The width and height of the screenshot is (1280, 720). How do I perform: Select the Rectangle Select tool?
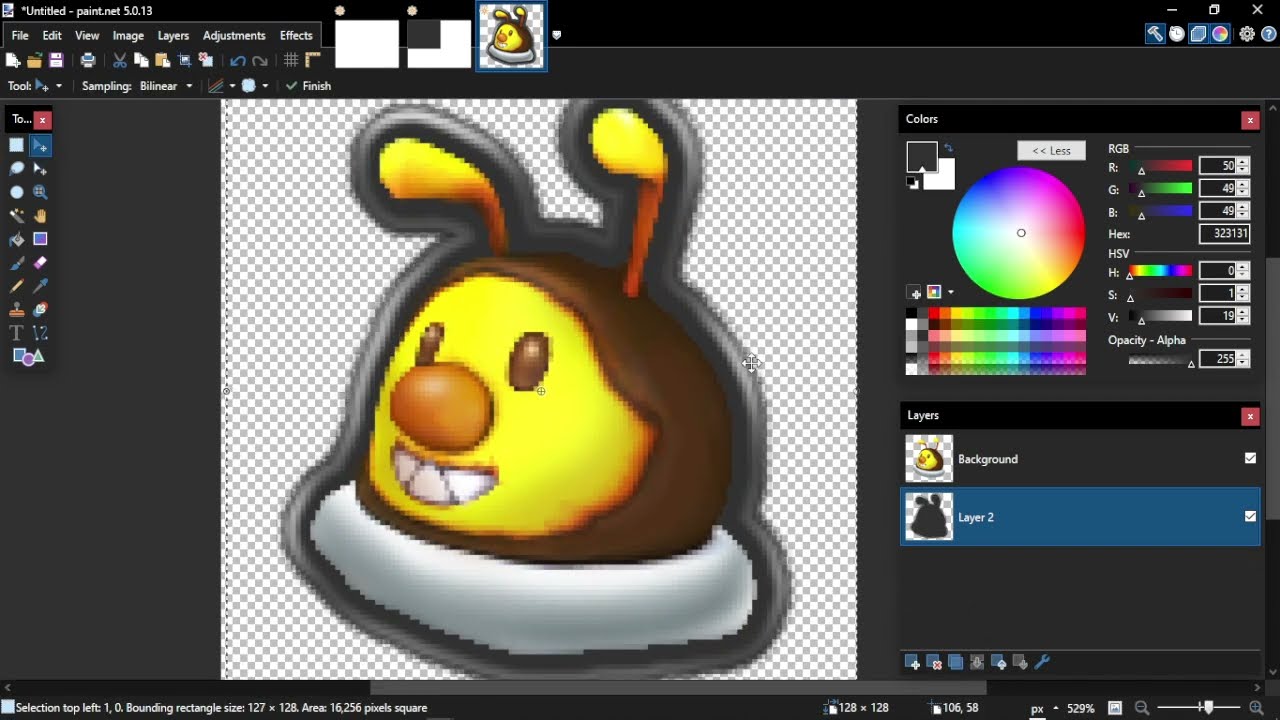[x=17, y=145]
